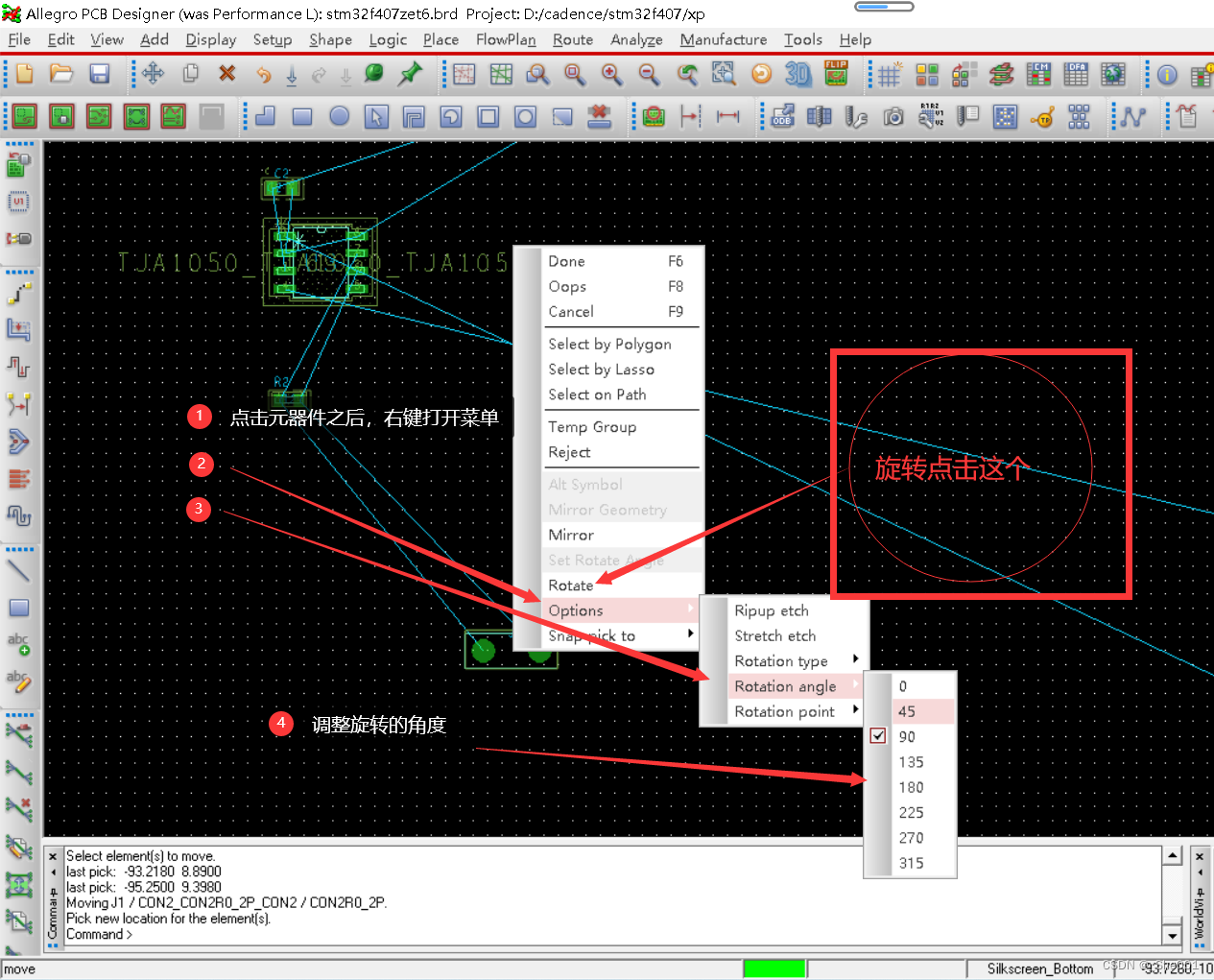Image resolution: width=1214 pixels, height=980 pixels.
Task: Expand the Rotation point submenu
Action: point(784,711)
